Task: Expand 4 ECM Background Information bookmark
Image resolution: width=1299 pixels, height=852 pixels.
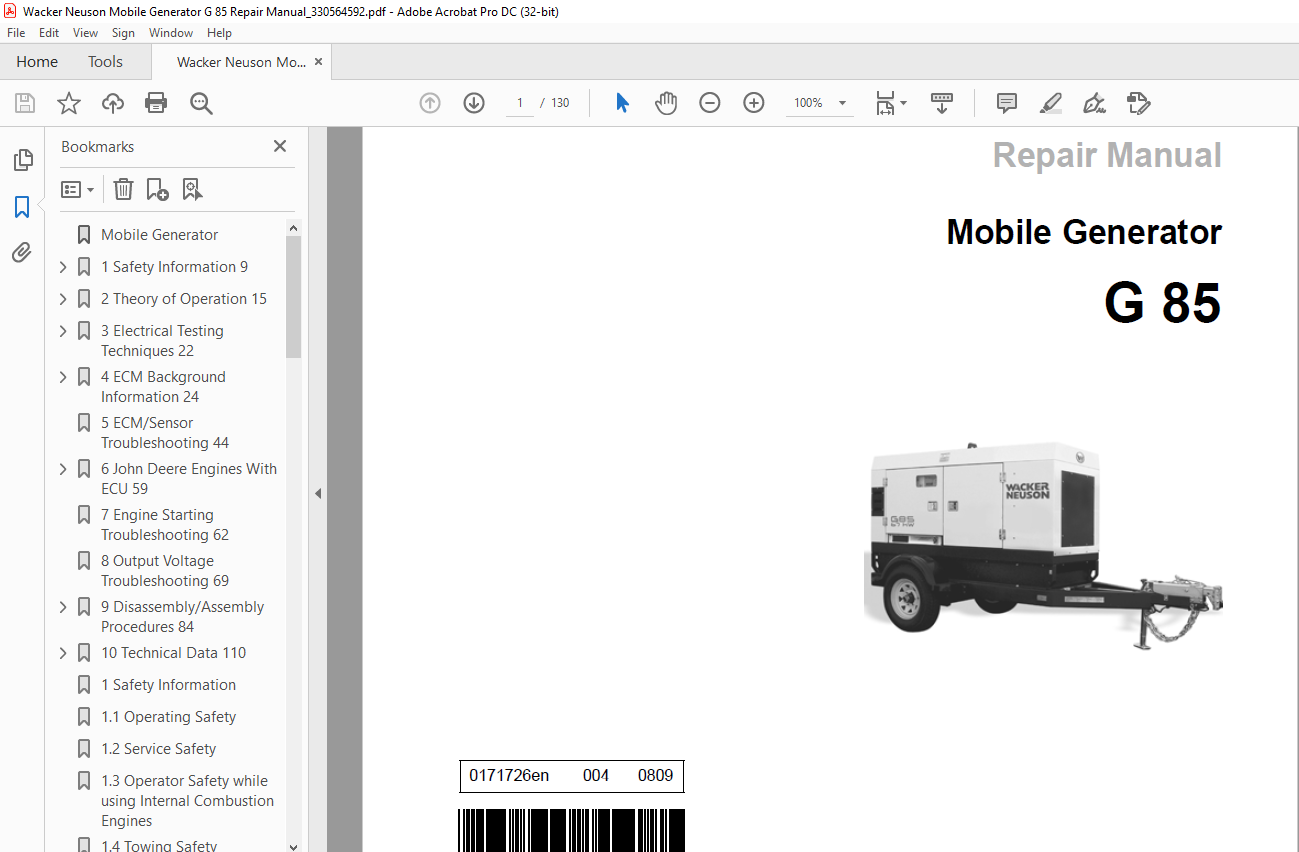Action: 63,377
